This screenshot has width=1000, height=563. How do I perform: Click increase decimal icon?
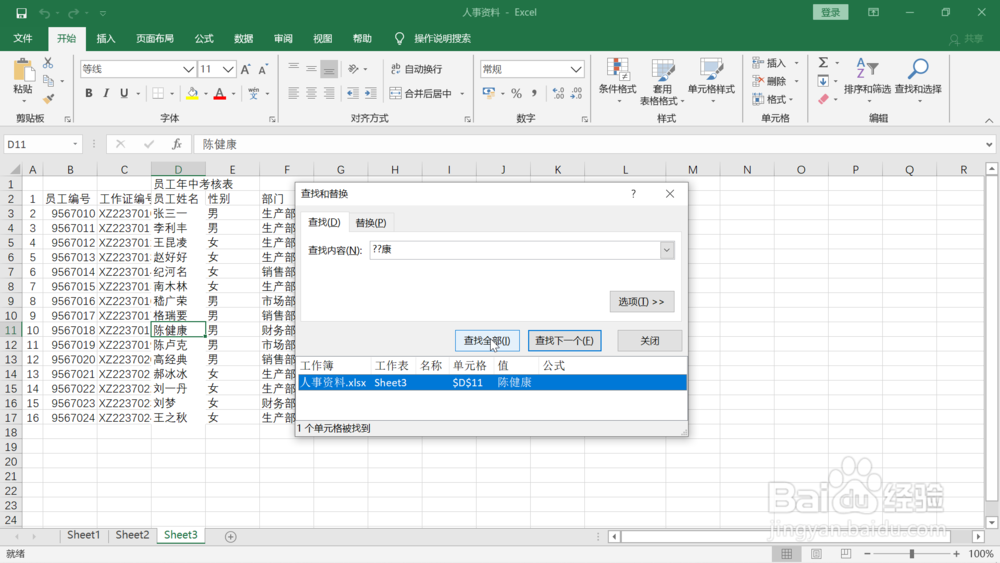tap(558, 93)
